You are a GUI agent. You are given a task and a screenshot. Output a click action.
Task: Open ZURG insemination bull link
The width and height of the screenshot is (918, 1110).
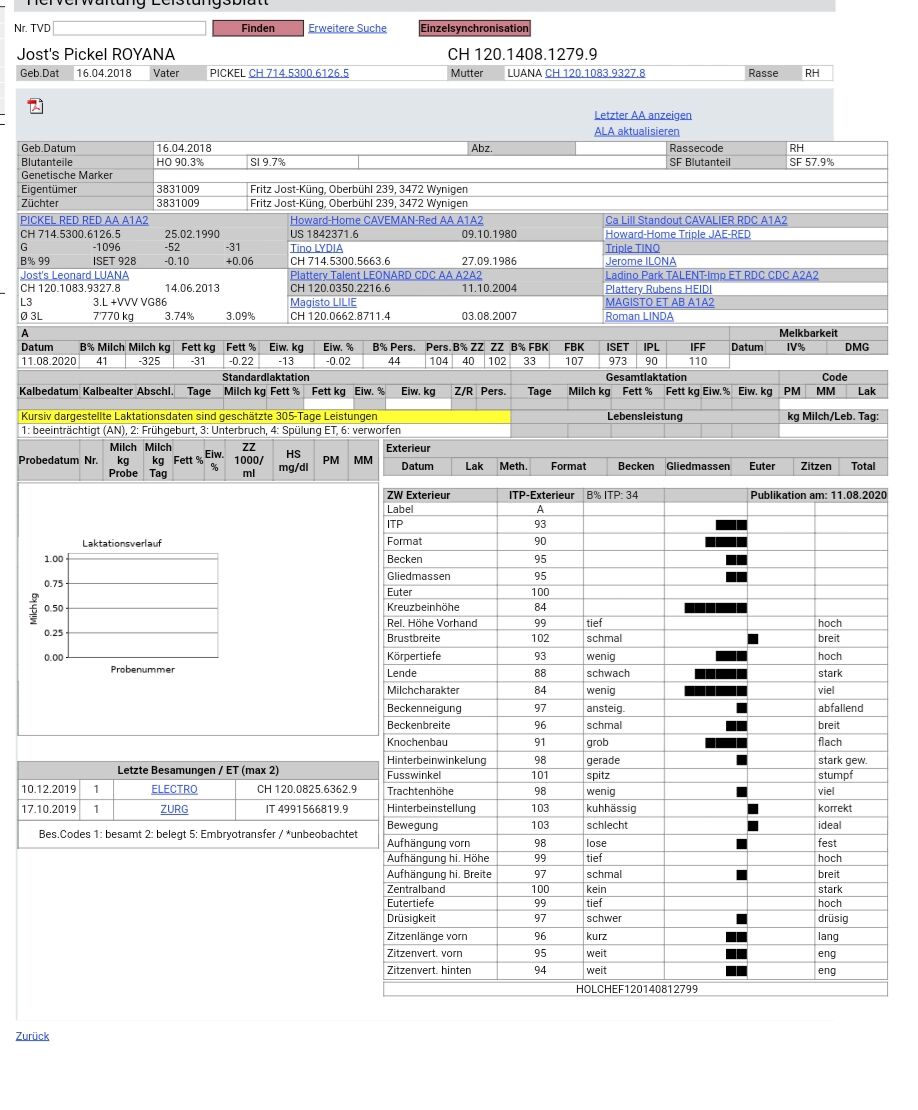[174, 809]
